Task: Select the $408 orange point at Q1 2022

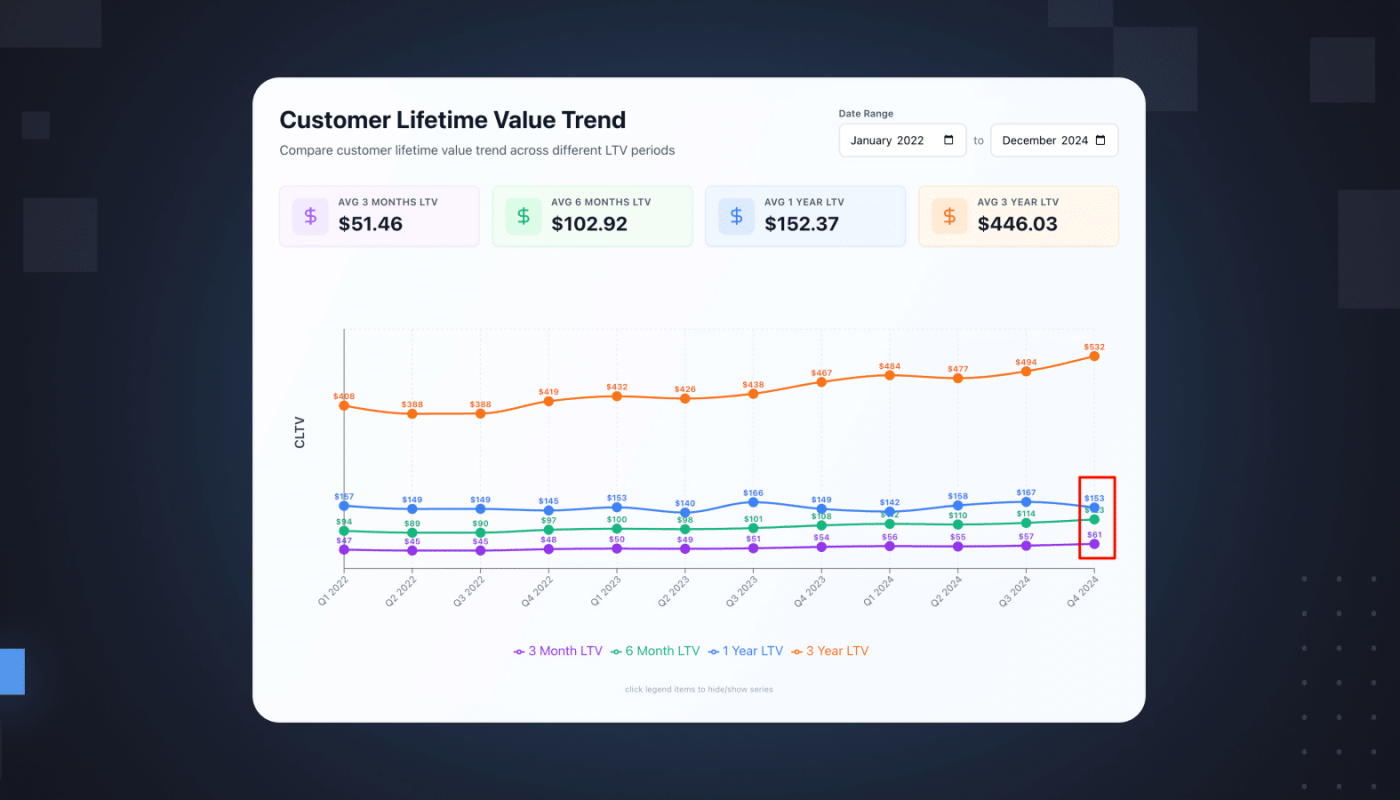Action: 344,406
